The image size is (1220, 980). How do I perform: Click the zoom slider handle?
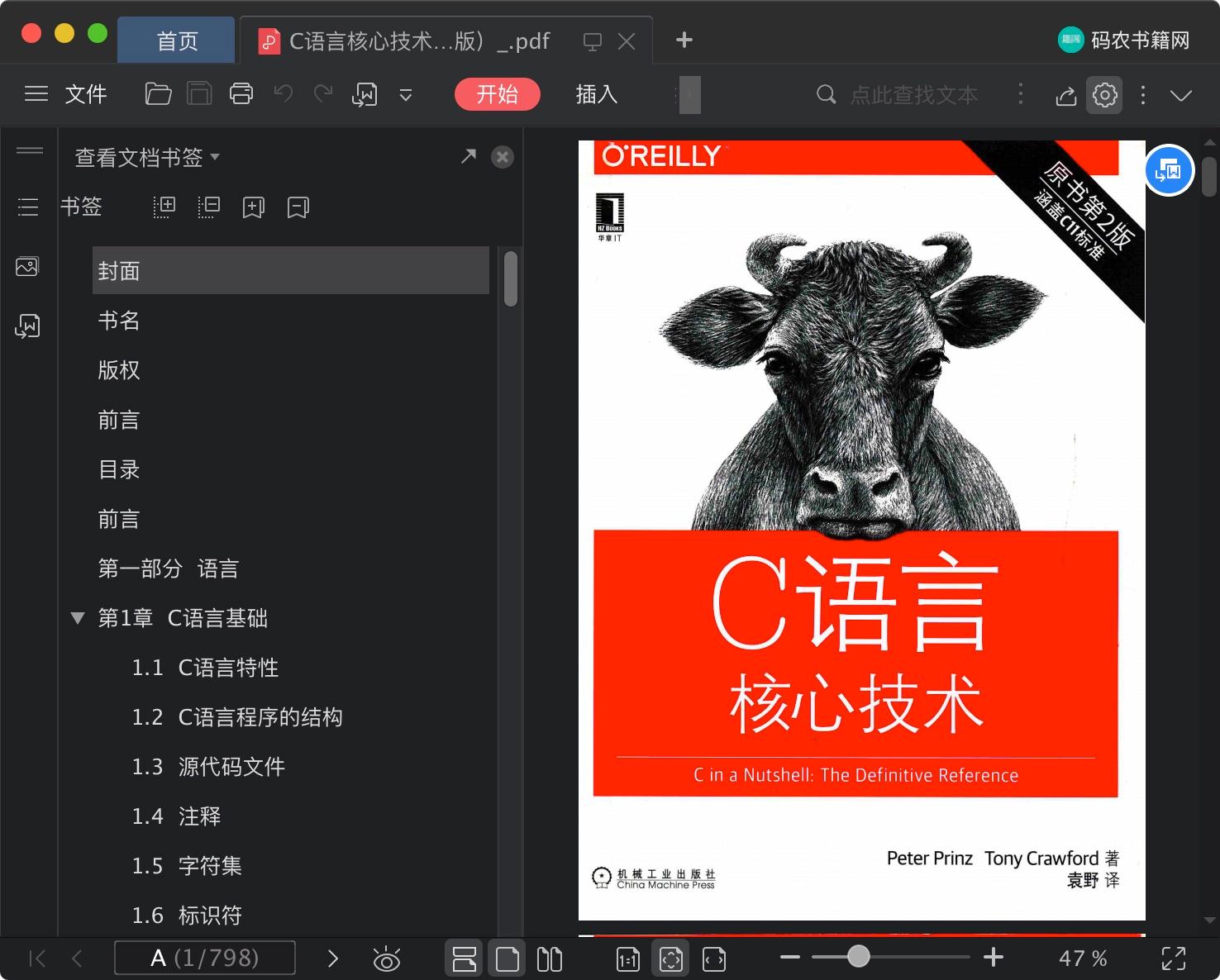[x=859, y=957]
